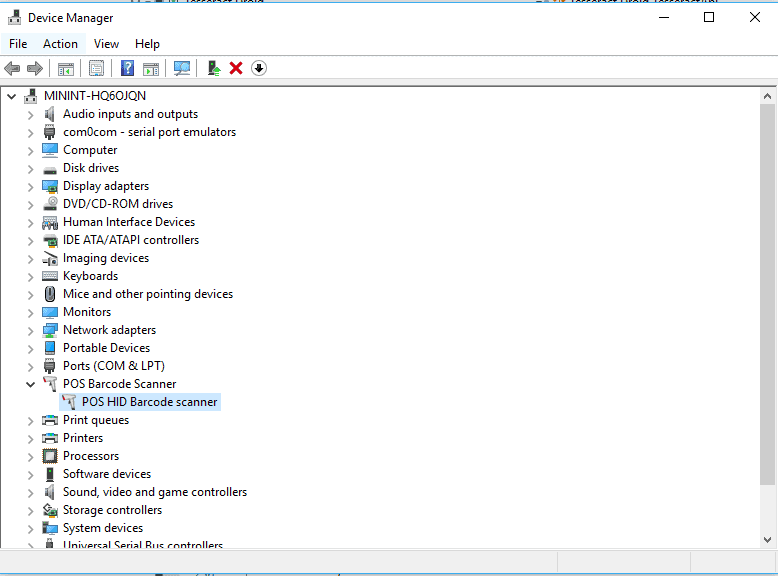The width and height of the screenshot is (778, 576).
Task: Click the Network adapters icon
Action: (x=50, y=330)
